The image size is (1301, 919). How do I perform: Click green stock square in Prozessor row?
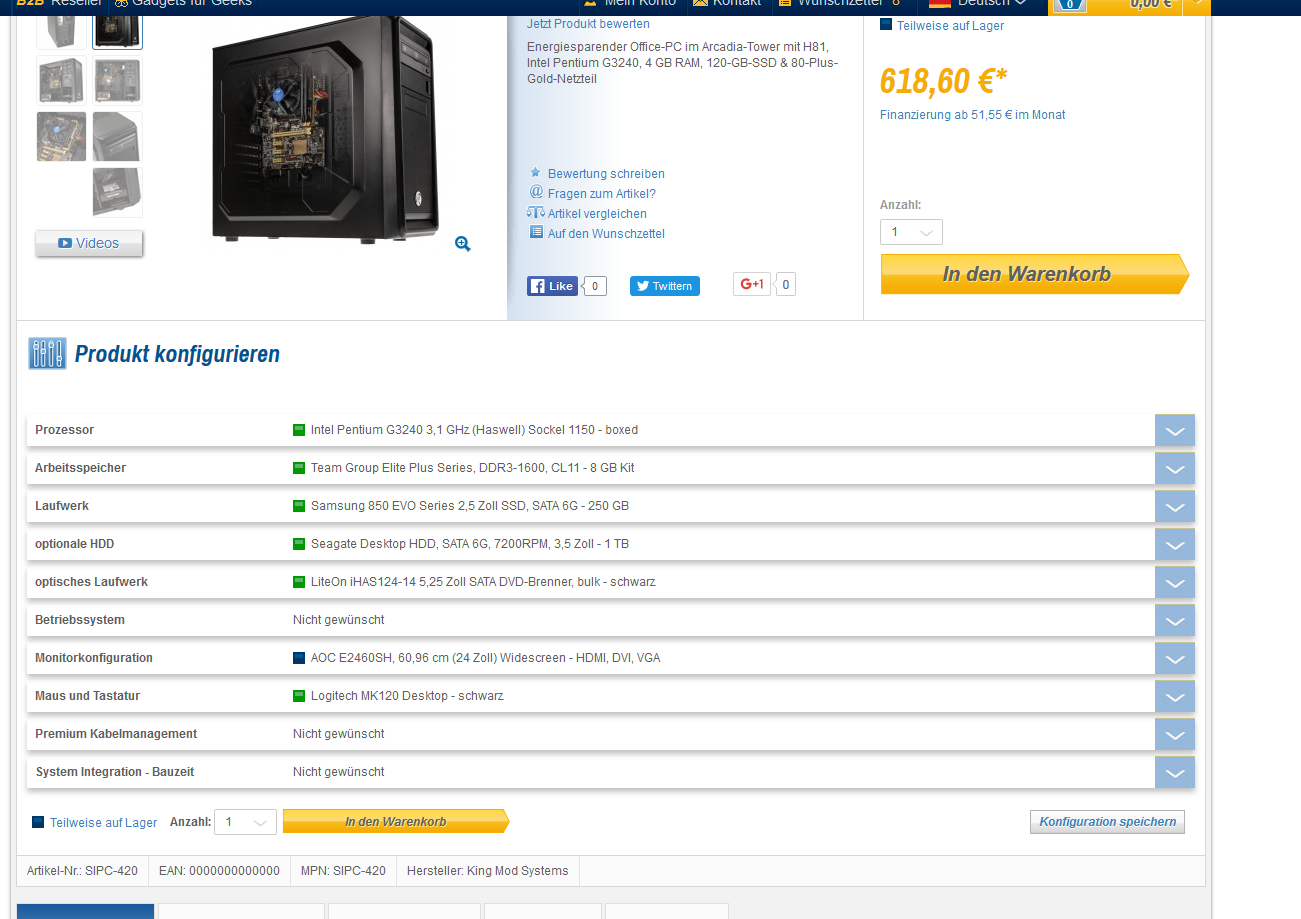(x=299, y=430)
